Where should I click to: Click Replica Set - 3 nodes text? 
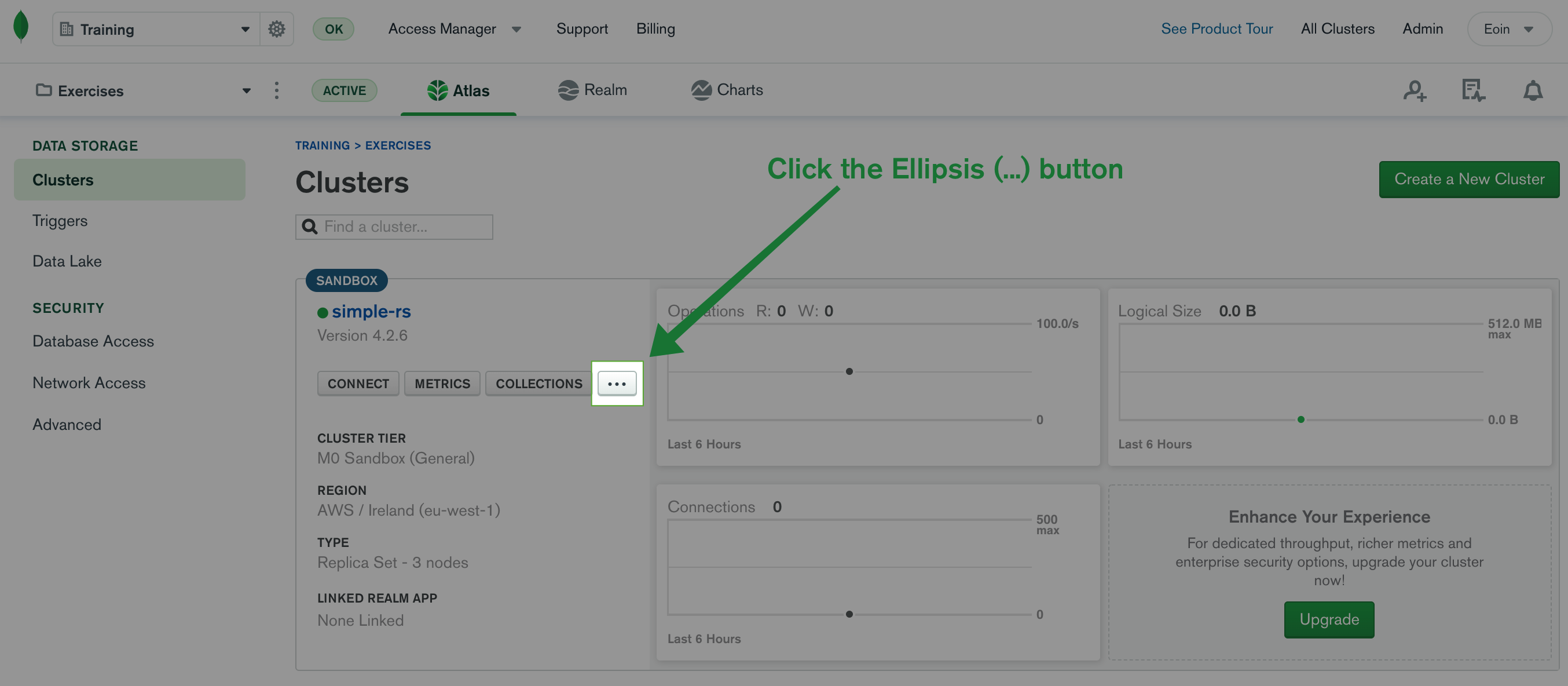[x=393, y=563]
